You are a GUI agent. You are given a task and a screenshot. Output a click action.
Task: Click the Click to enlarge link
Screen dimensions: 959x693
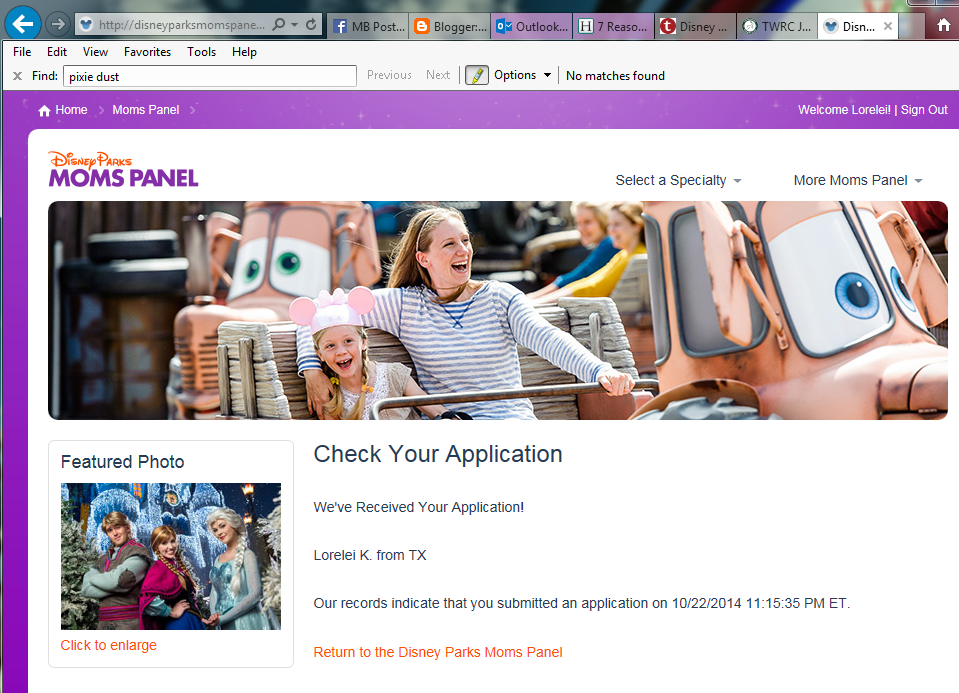(108, 645)
